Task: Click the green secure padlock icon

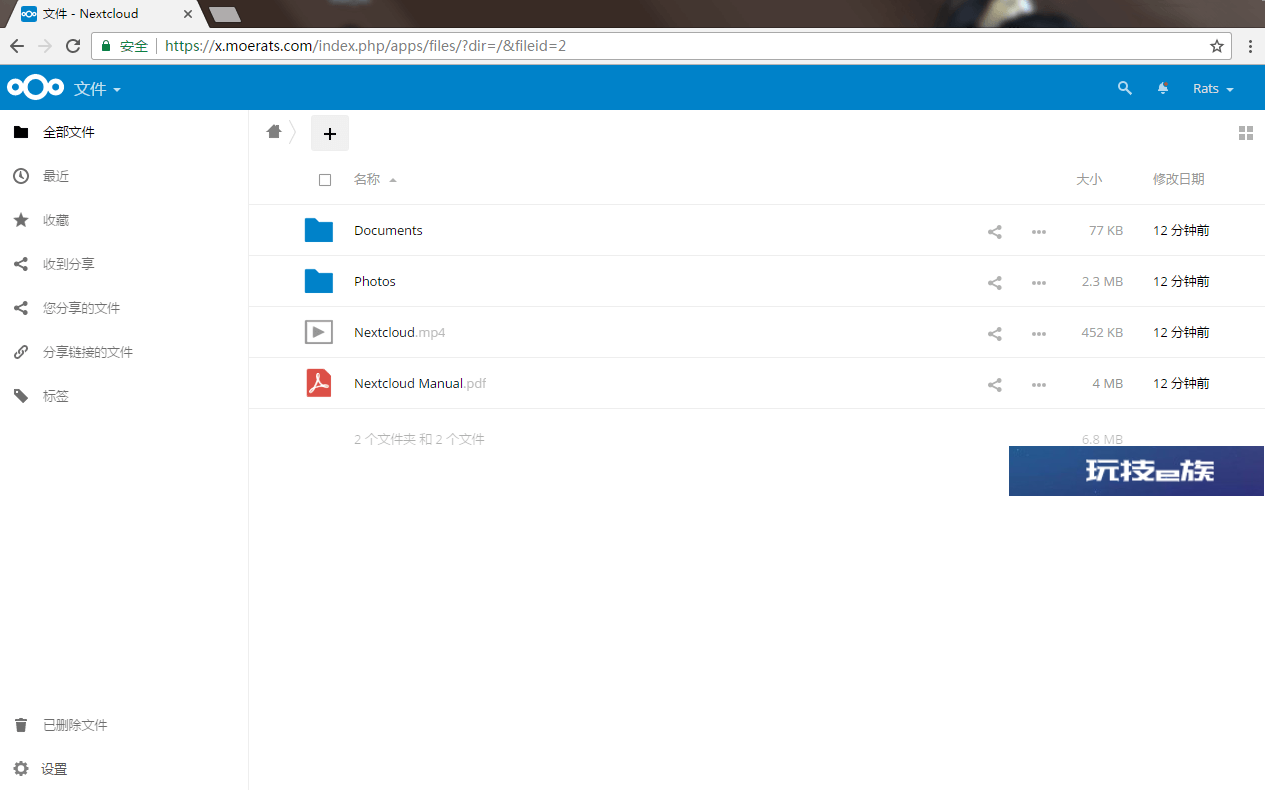Action: point(106,46)
